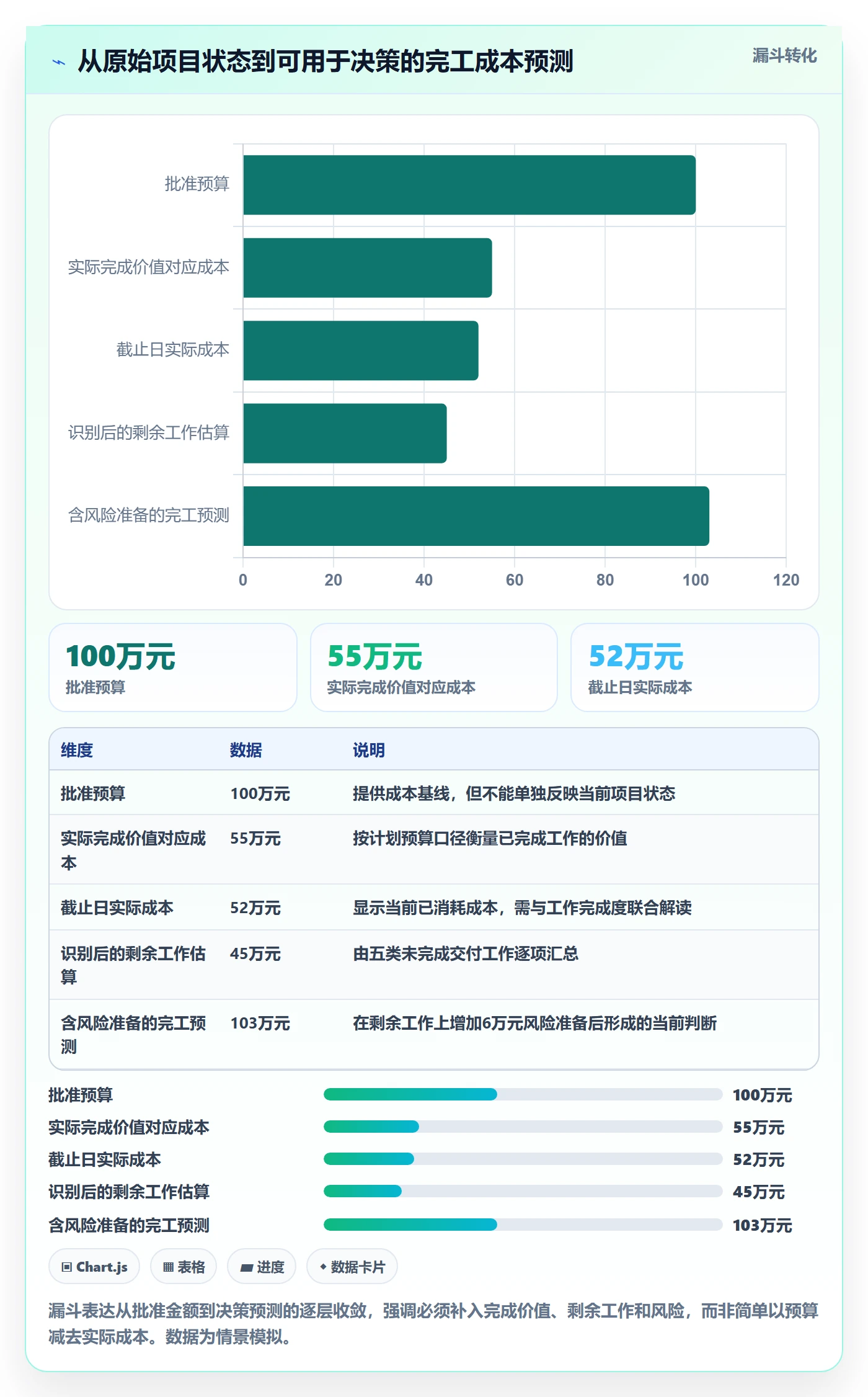Screen dimensions: 868x1397
Task: Click description 按计划预算口径衡量已完成工作的价值
Action: point(490,838)
